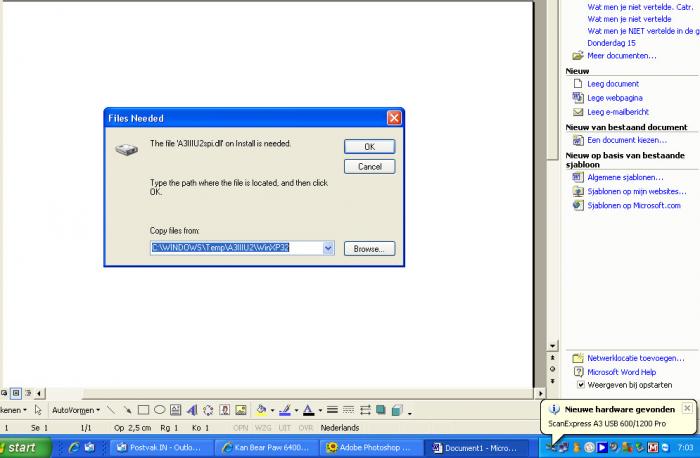The width and height of the screenshot is (700, 458).
Task: Switch to Outline view button
Action: (x=28, y=393)
